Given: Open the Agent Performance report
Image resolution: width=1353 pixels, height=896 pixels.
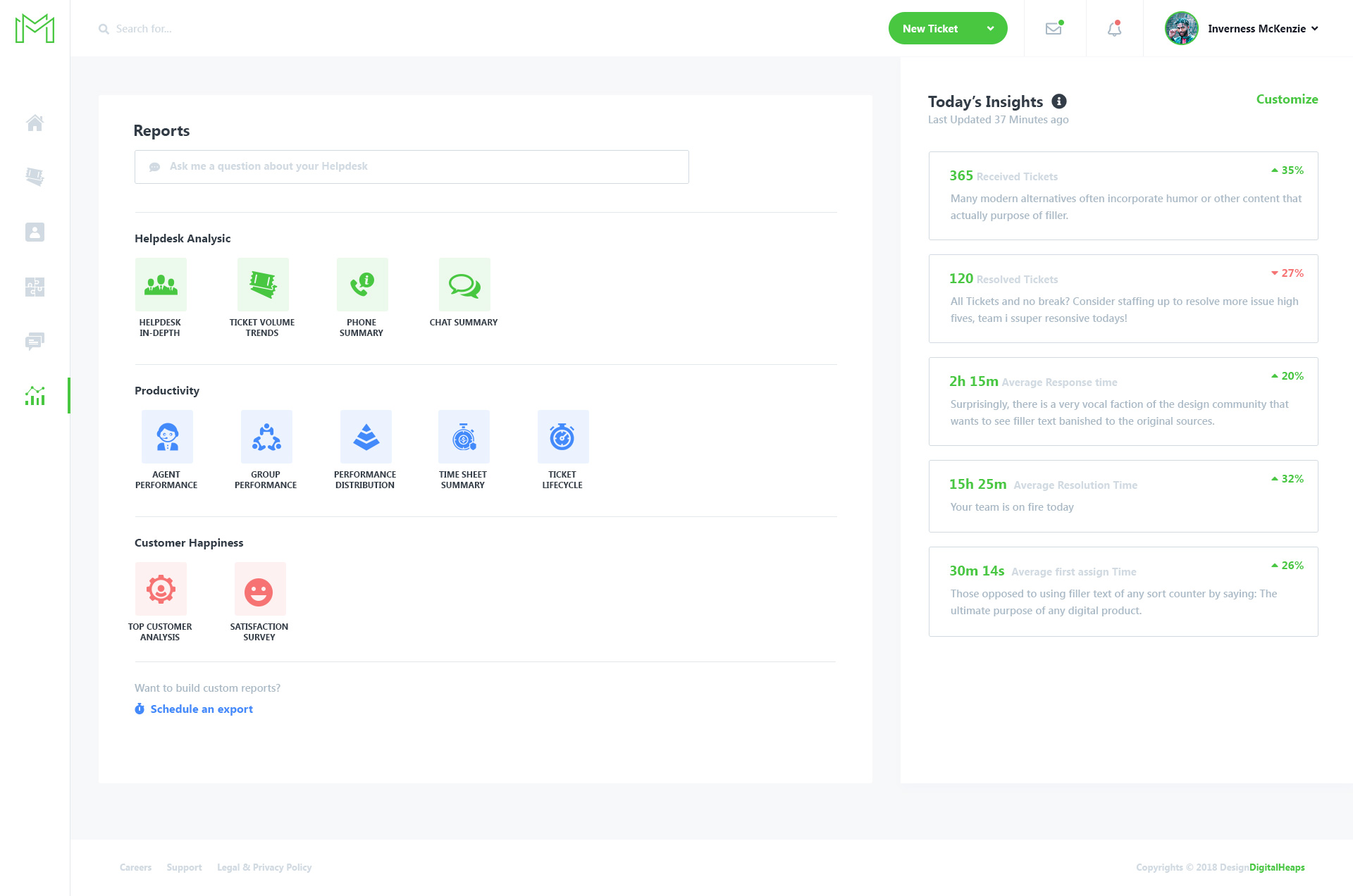Looking at the screenshot, I should (166, 436).
